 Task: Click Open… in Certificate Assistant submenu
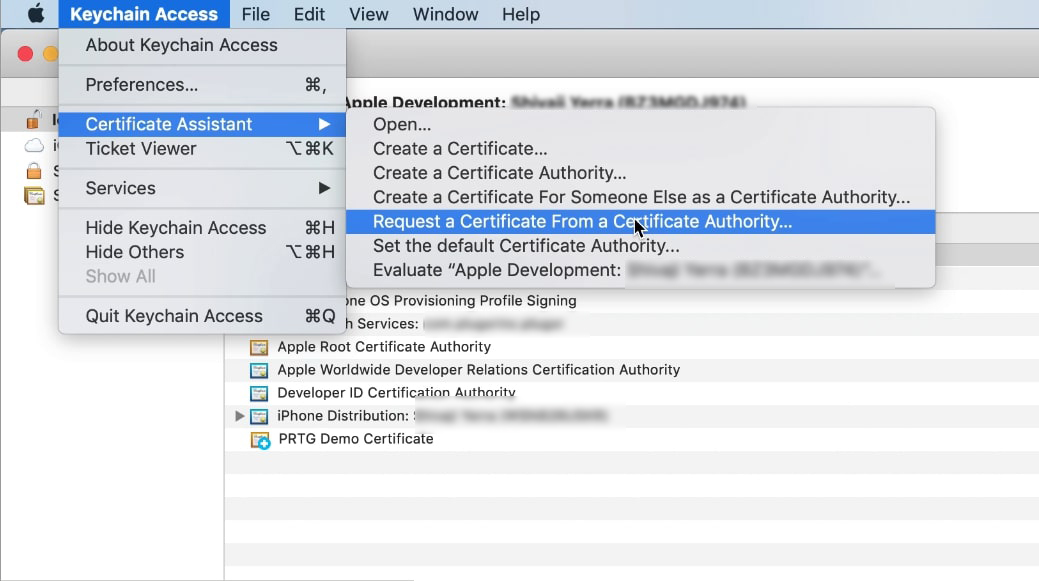[640, 125]
